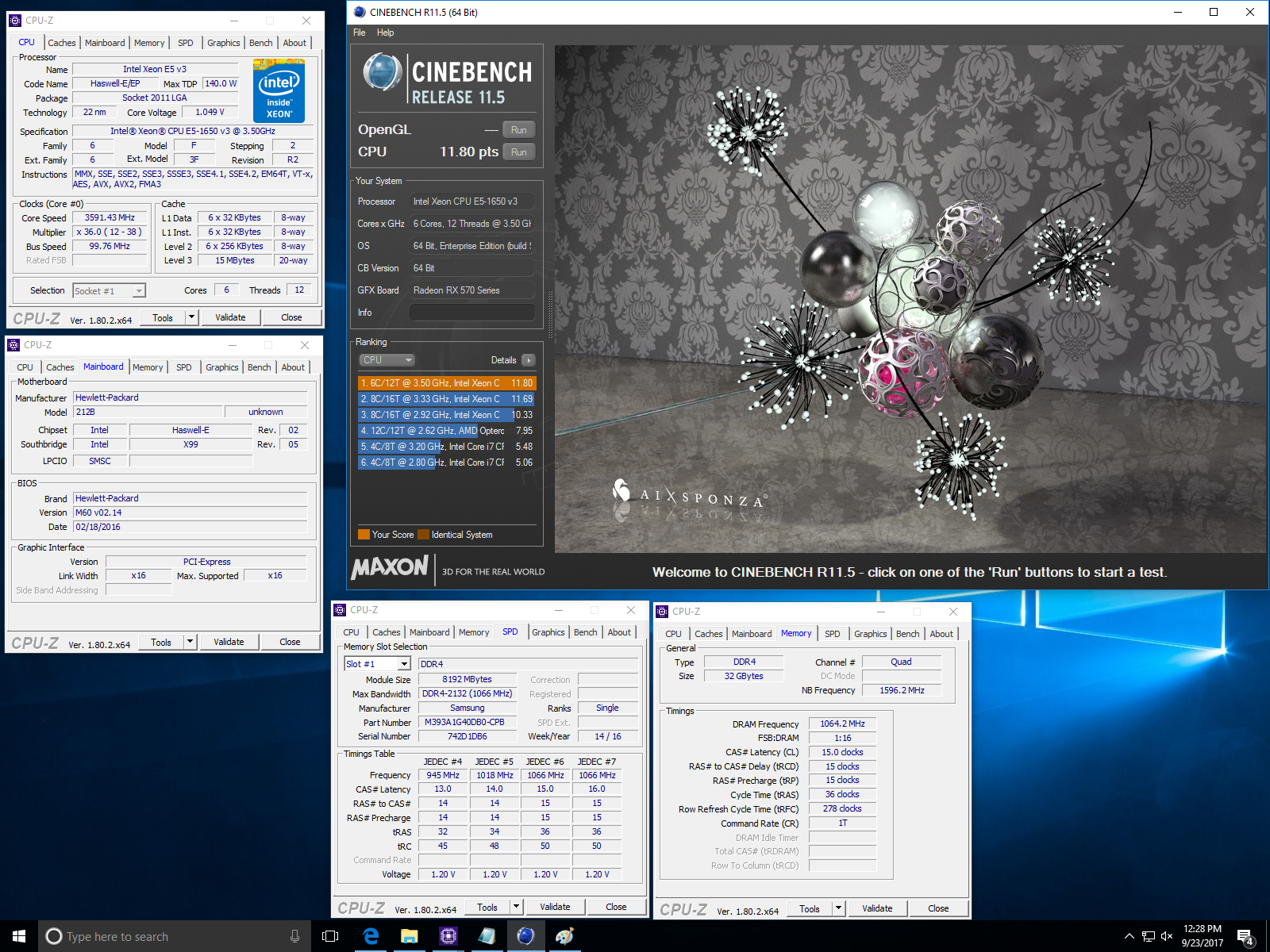Open the Cinebench taskbar icon
Image resolution: width=1270 pixels, height=952 pixels.
(x=525, y=936)
